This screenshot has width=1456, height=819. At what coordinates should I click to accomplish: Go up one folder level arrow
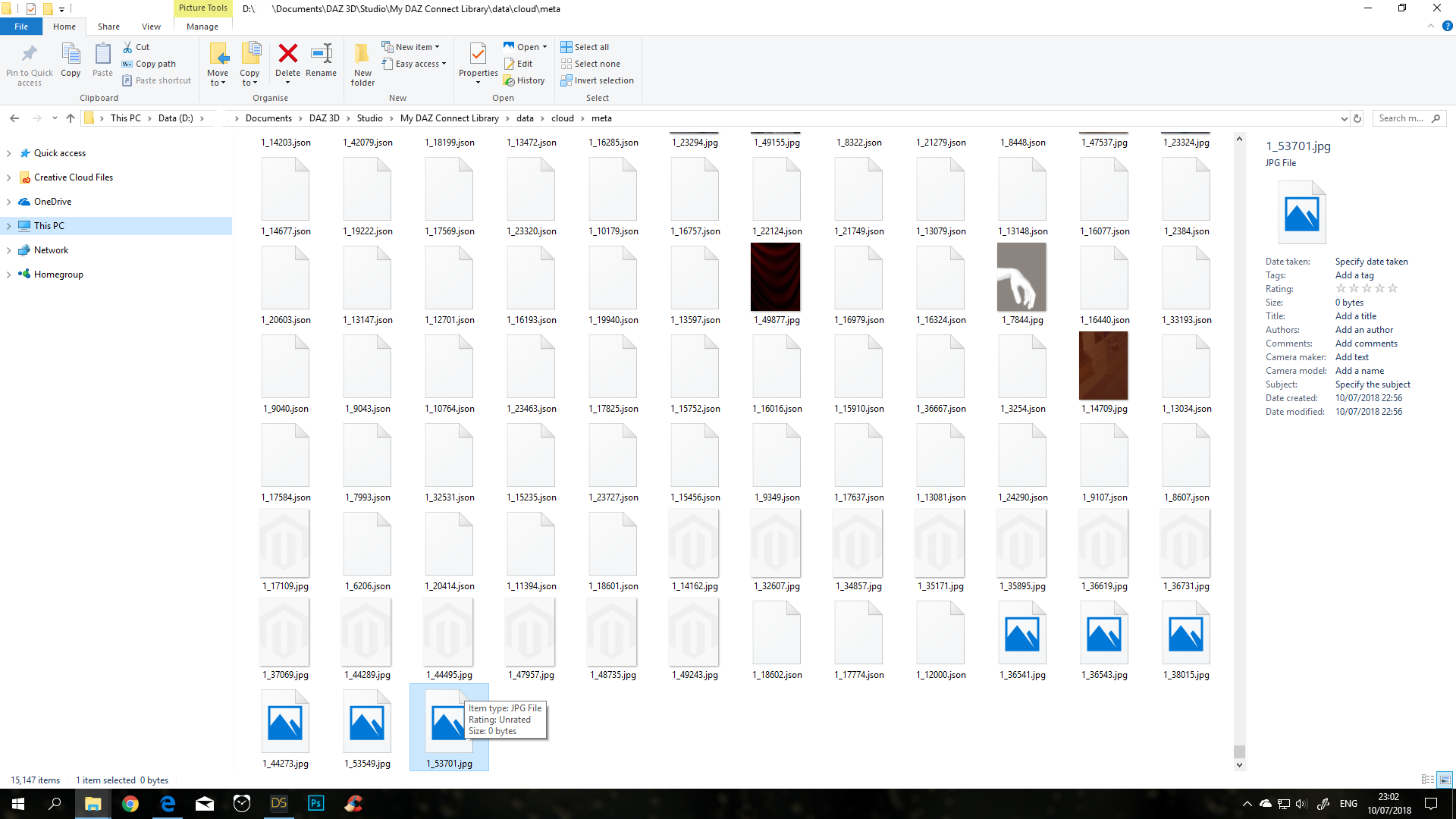(71, 118)
